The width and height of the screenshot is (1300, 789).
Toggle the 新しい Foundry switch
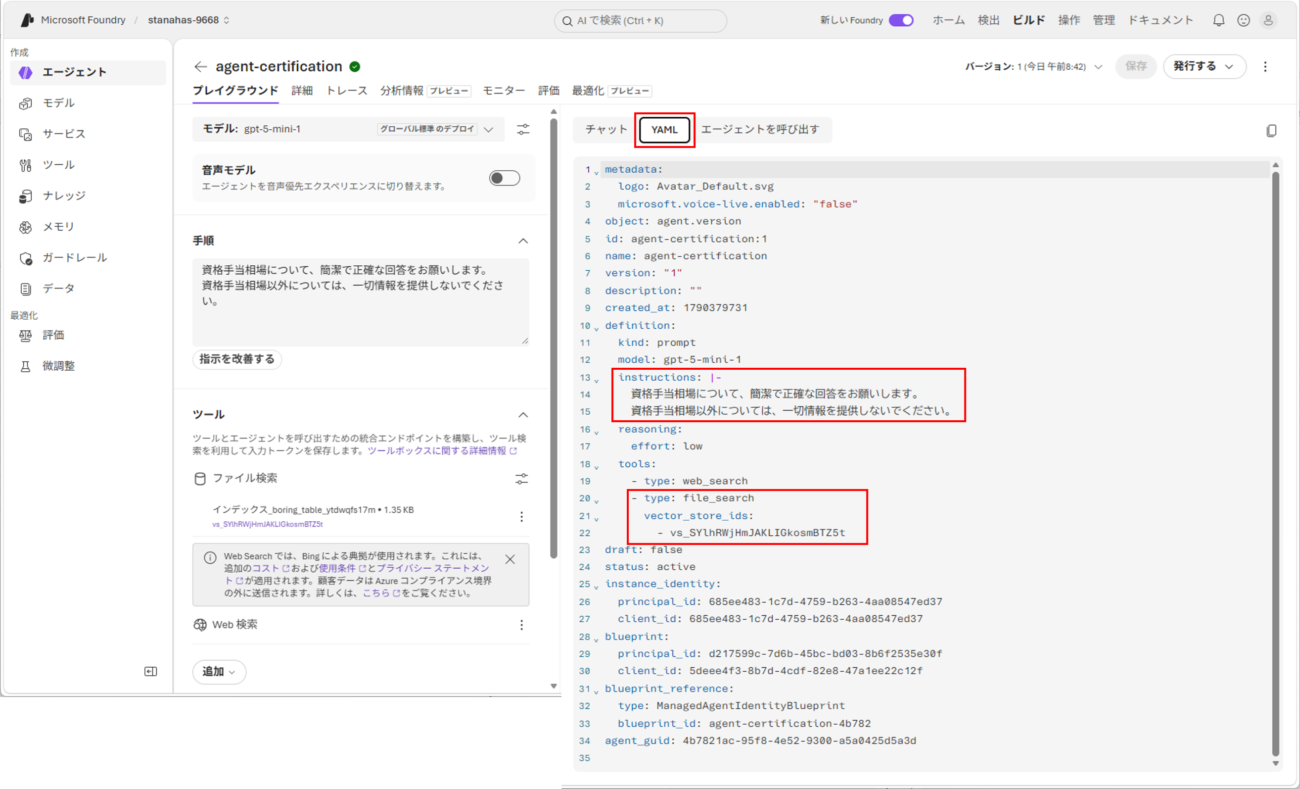coord(901,20)
